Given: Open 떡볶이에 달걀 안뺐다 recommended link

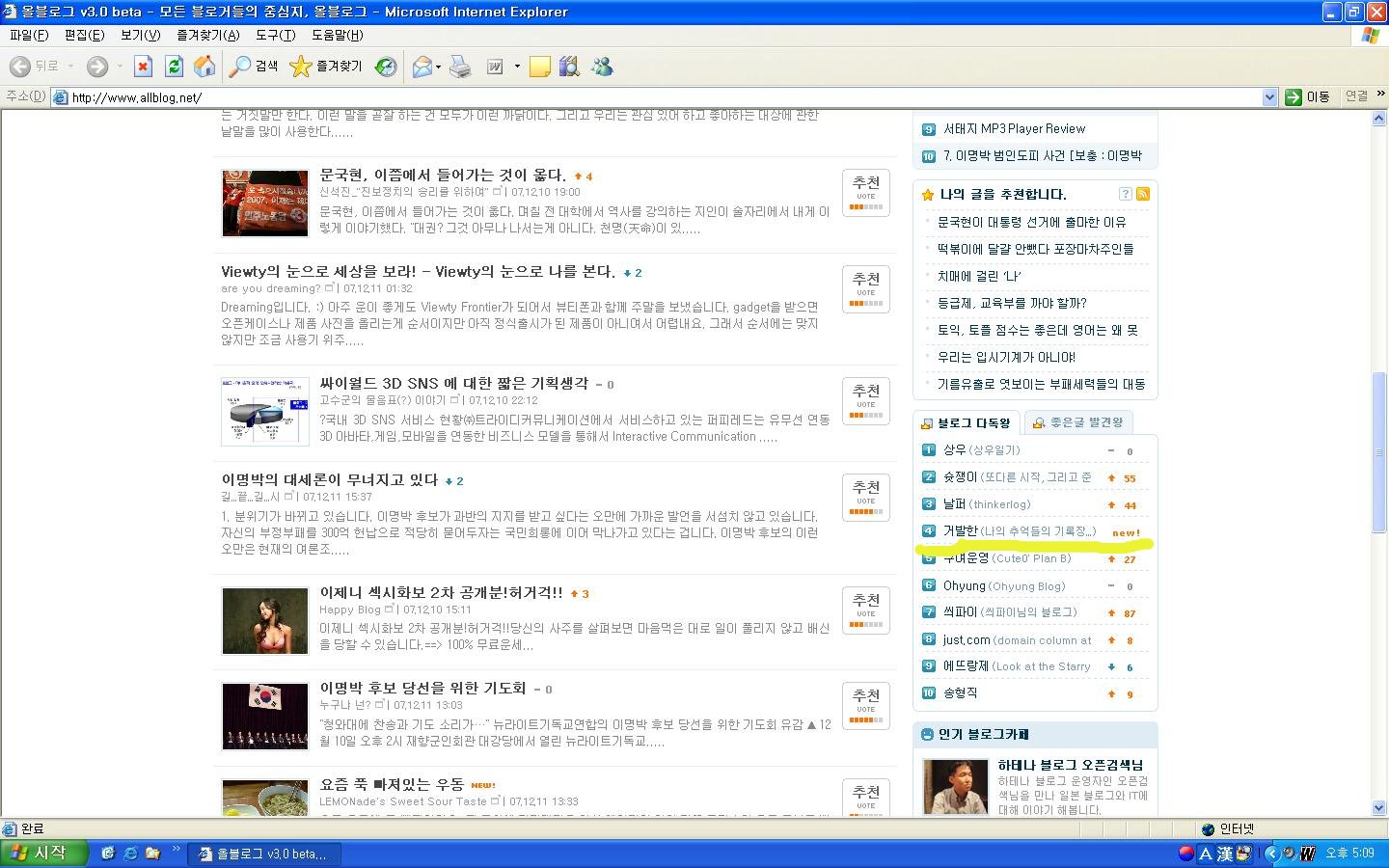Looking at the screenshot, I should (x=1035, y=249).
